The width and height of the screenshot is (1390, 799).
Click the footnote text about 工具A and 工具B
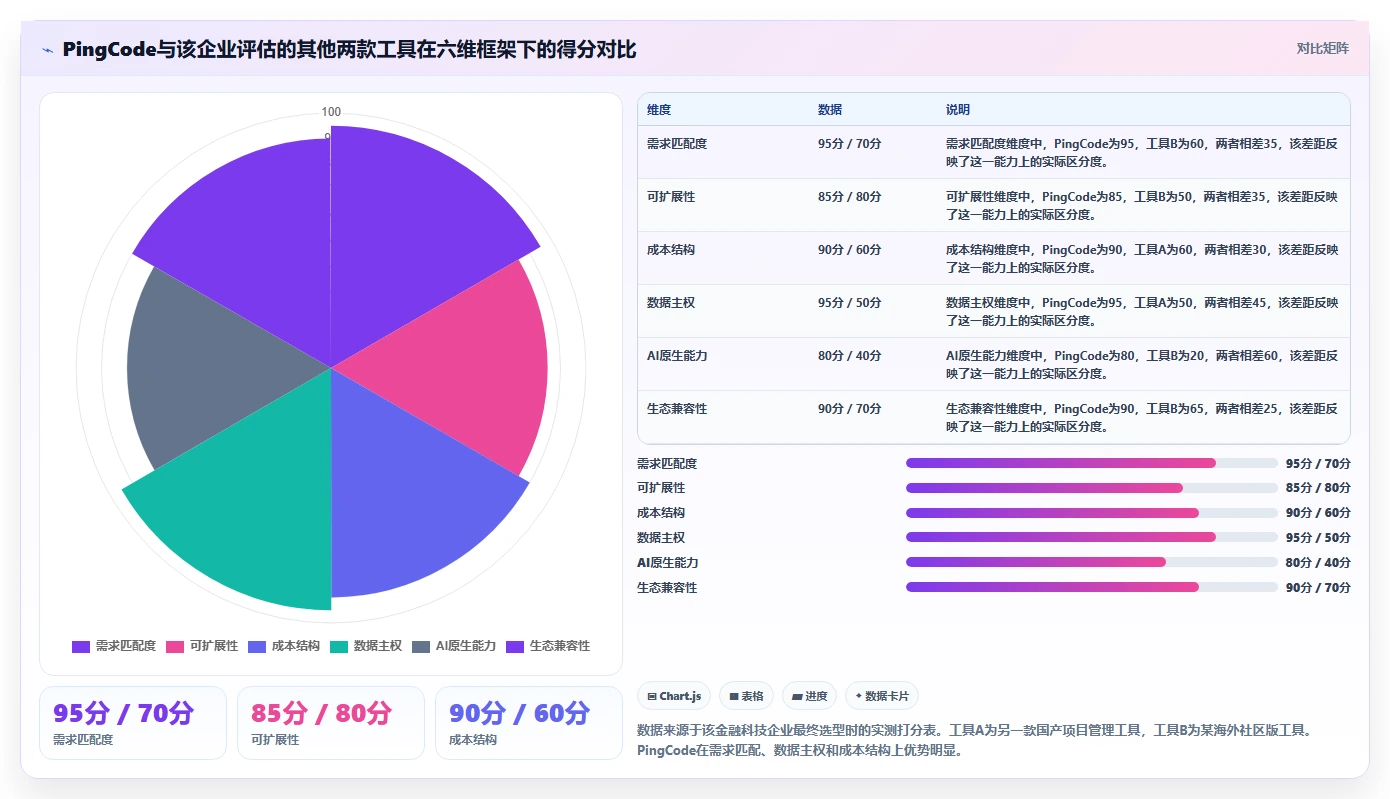click(x=973, y=741)
